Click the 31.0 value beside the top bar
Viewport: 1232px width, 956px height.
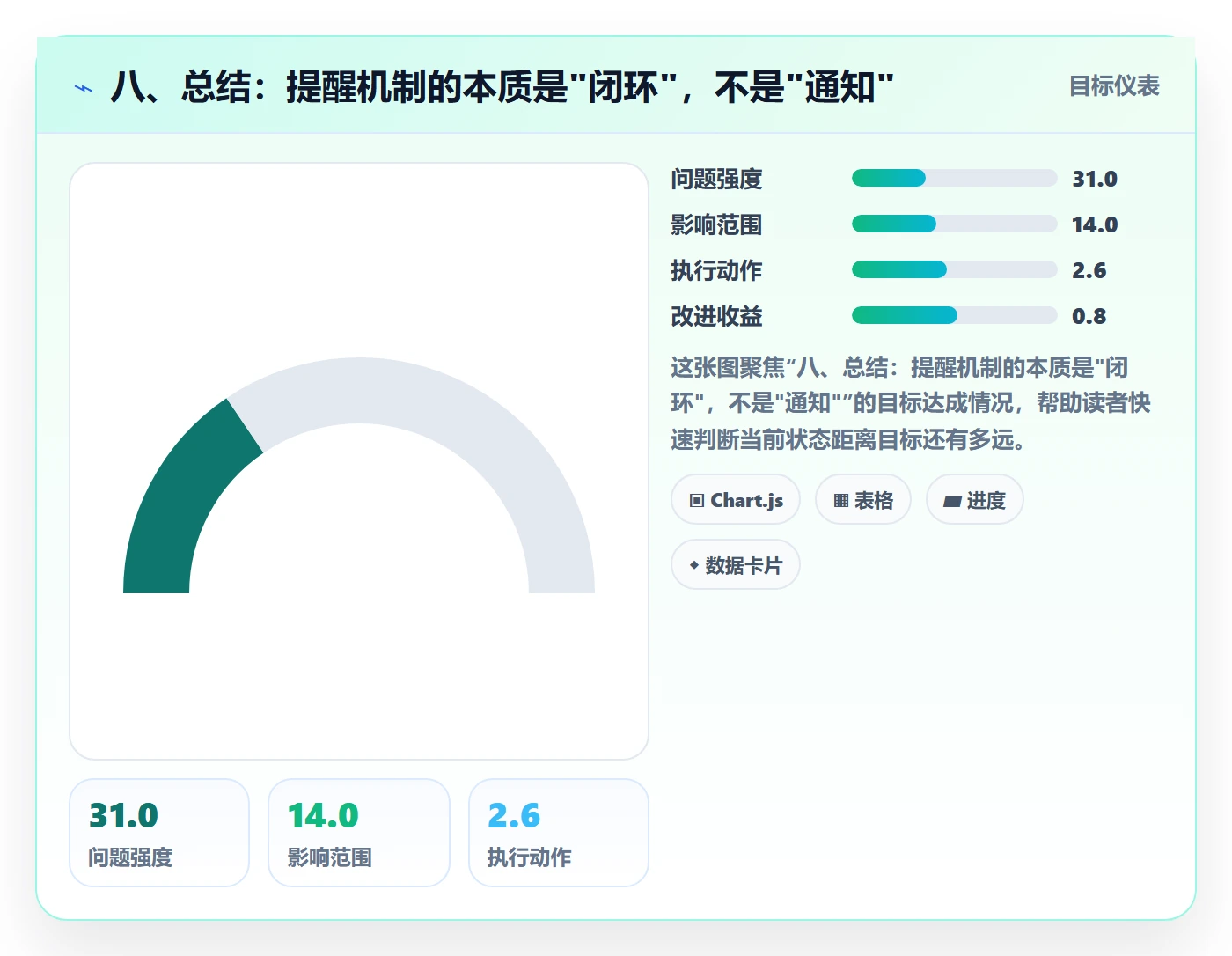1095,179
